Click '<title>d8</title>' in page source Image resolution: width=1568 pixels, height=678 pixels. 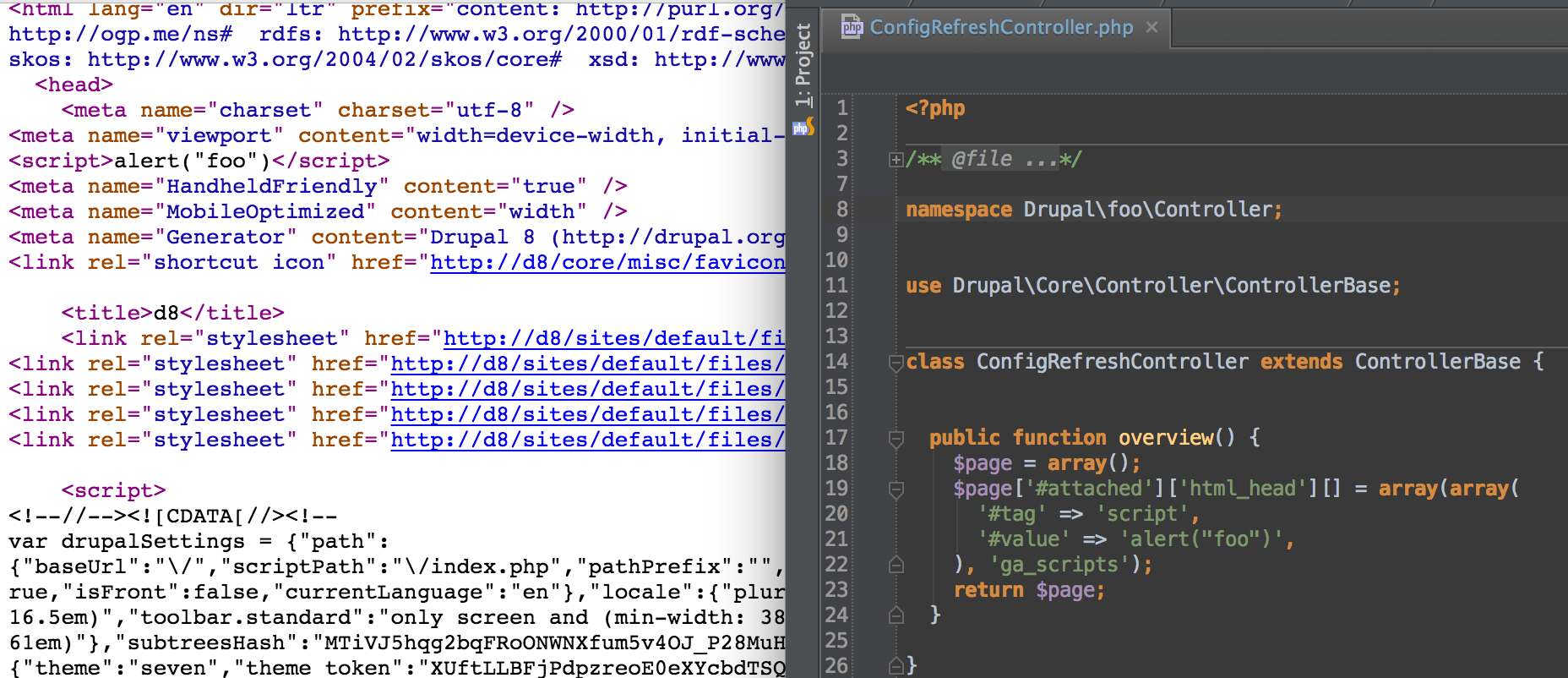point(172,313)
